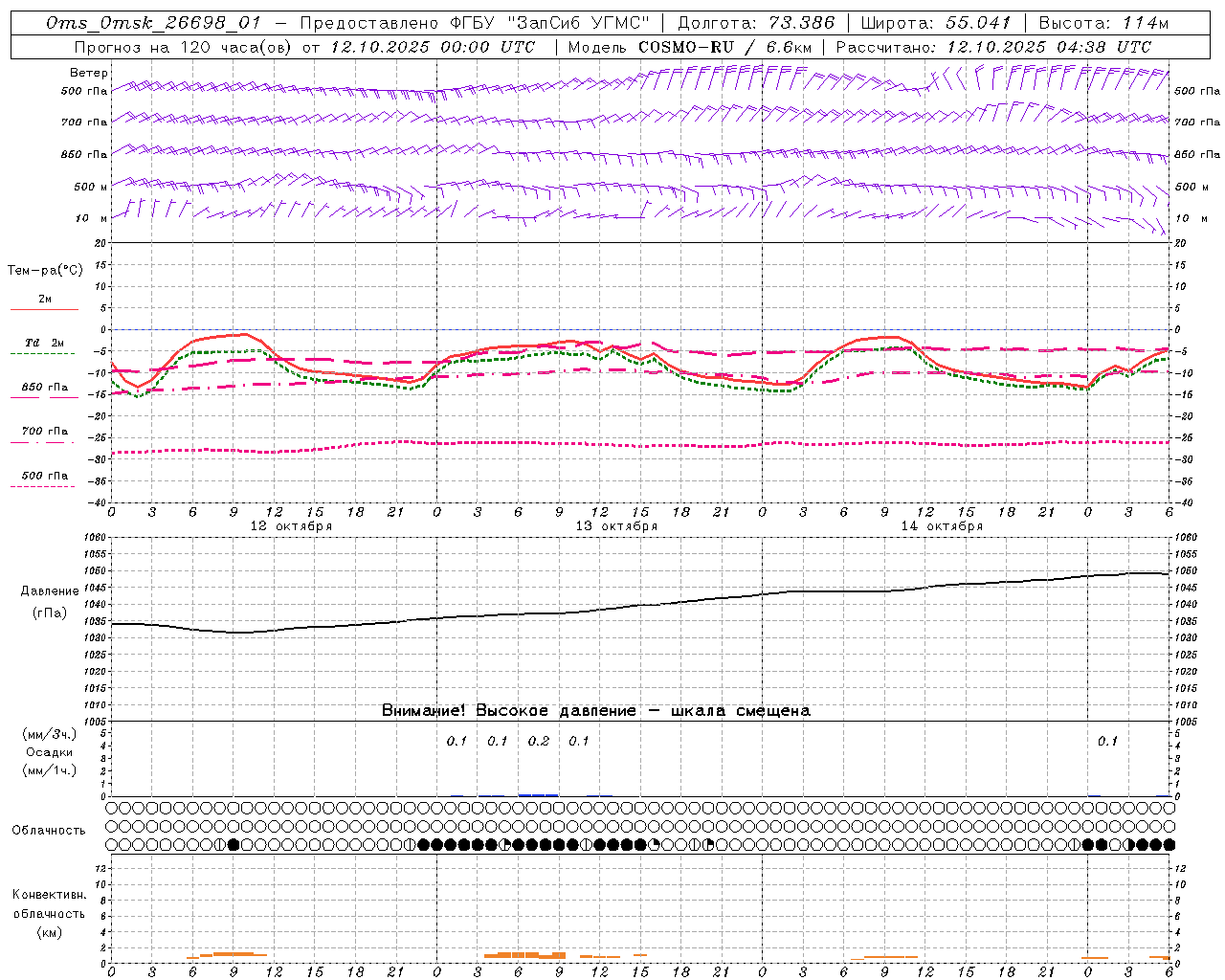Click the '13 октября' date label
This screenshot has height=980, width=1225.
point(616,526)
